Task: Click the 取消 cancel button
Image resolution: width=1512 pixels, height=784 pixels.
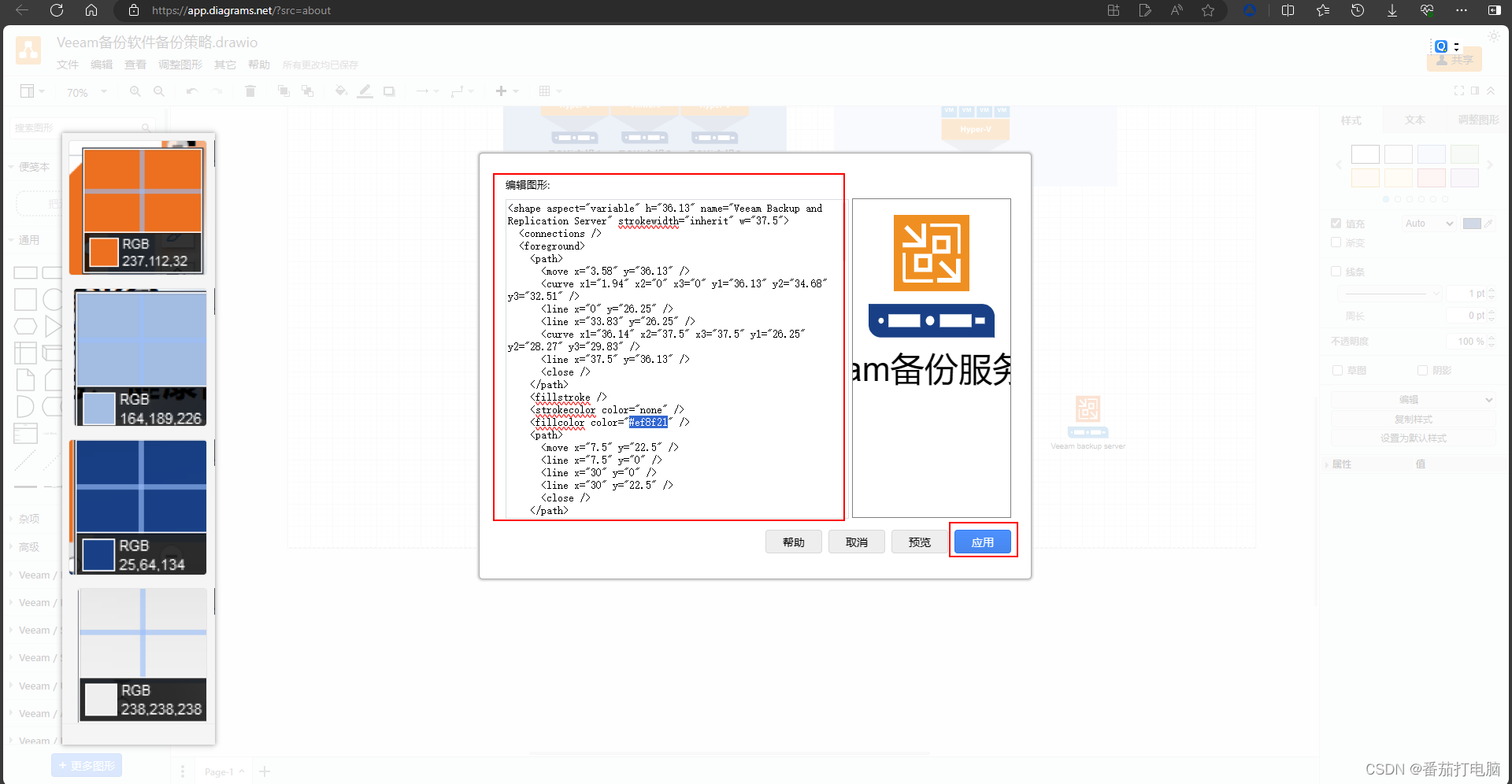Action: point(857,542)
